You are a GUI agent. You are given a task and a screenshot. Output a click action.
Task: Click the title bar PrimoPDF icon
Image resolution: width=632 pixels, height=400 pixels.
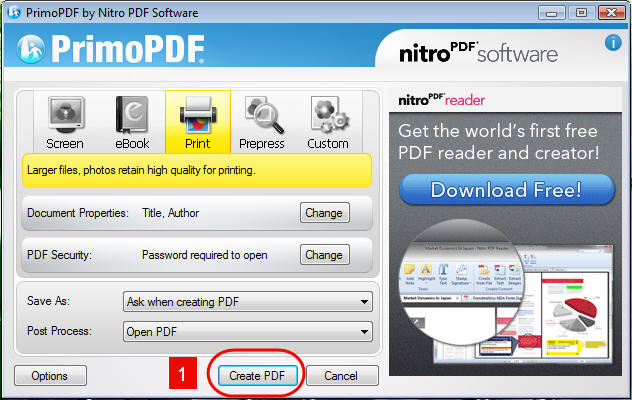click(x=14, y=12)
